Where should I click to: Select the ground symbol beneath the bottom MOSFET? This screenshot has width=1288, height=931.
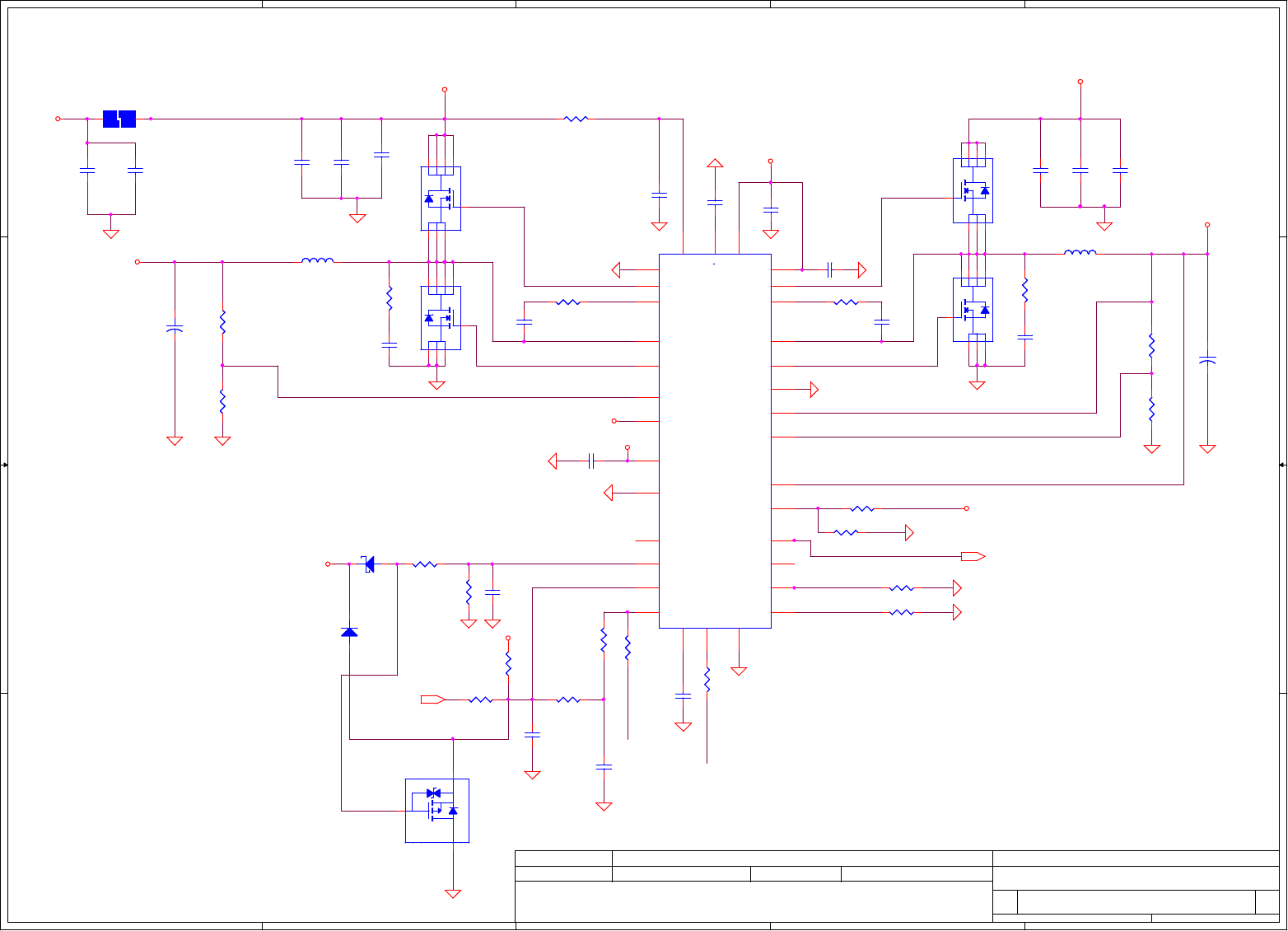(x=453, y=894)
